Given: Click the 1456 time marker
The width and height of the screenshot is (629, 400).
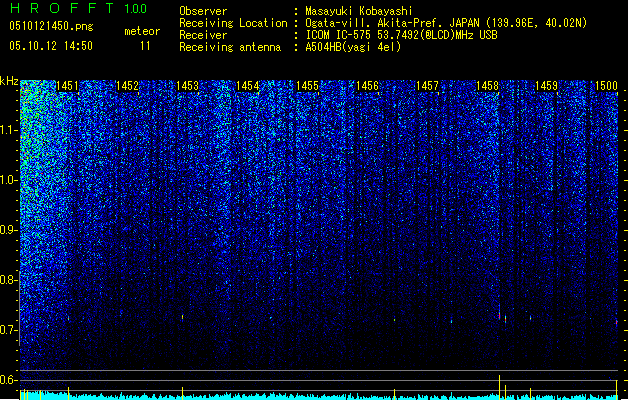Looking at the screenshot, I should coord(367,86).
